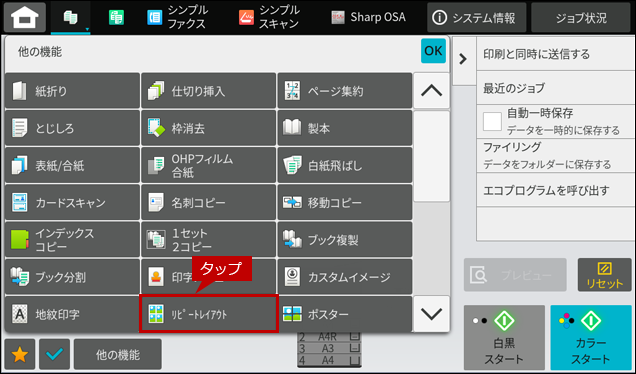Screen dimensions: 636x374
Task: Select とじしろ margin shift function
Action: point(73,128)
